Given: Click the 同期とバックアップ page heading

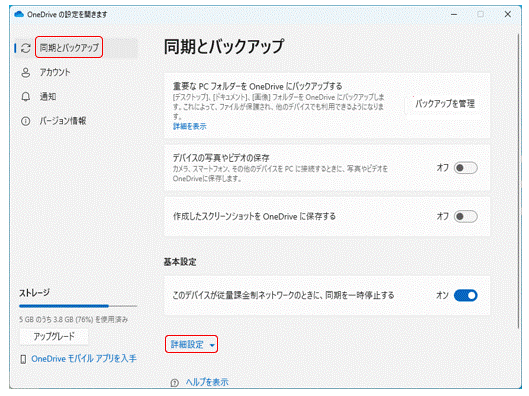Looking at the screenshot, I should click(224, 47).
